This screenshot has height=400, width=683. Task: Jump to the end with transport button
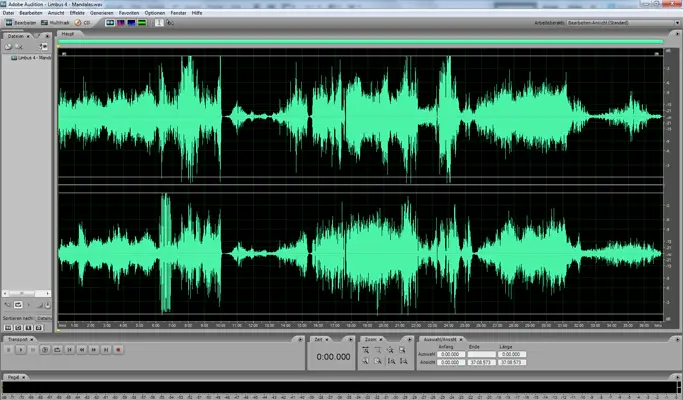(105, 349)
